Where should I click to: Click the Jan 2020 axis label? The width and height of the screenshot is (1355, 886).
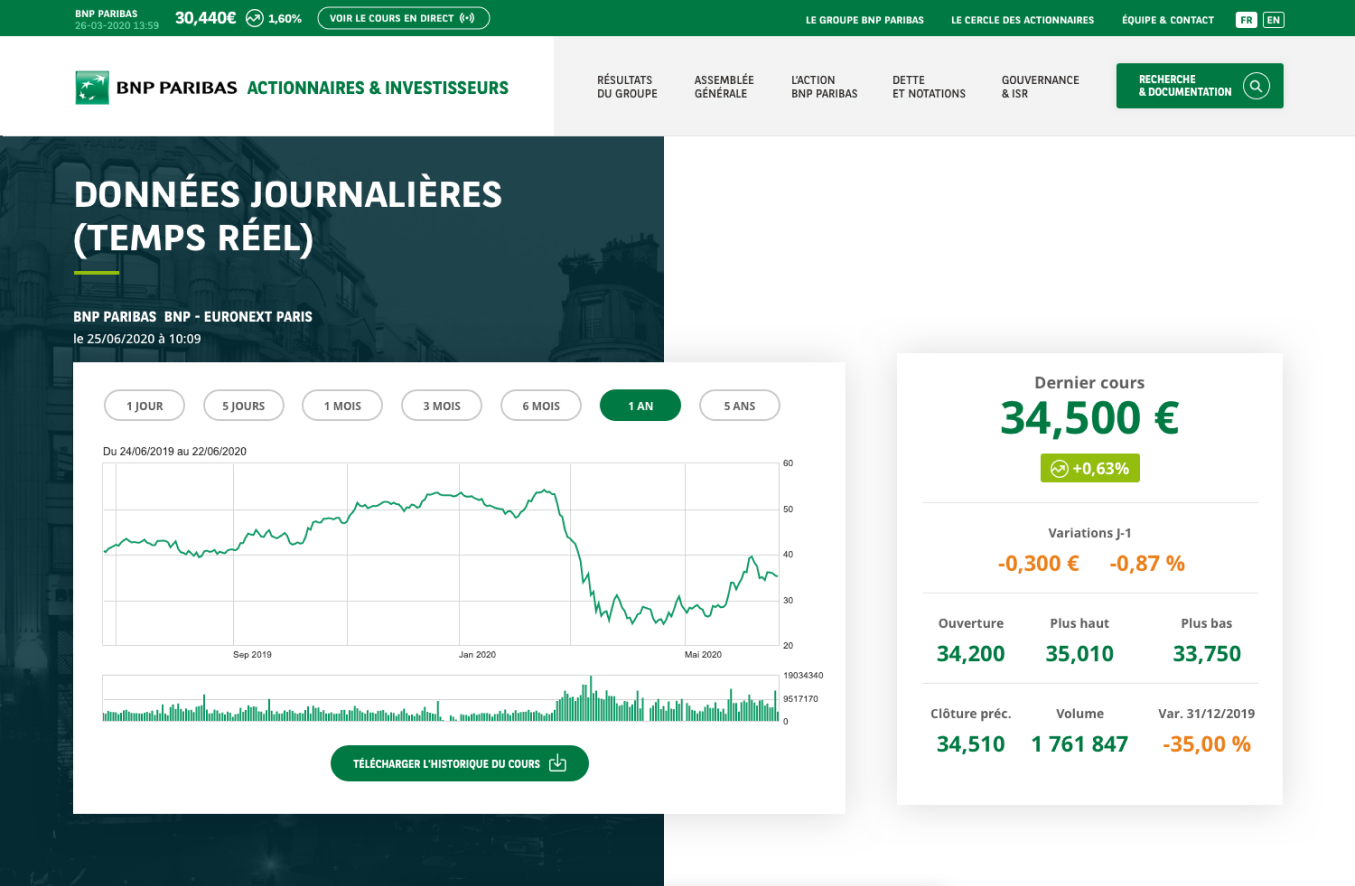click(477, 655)
